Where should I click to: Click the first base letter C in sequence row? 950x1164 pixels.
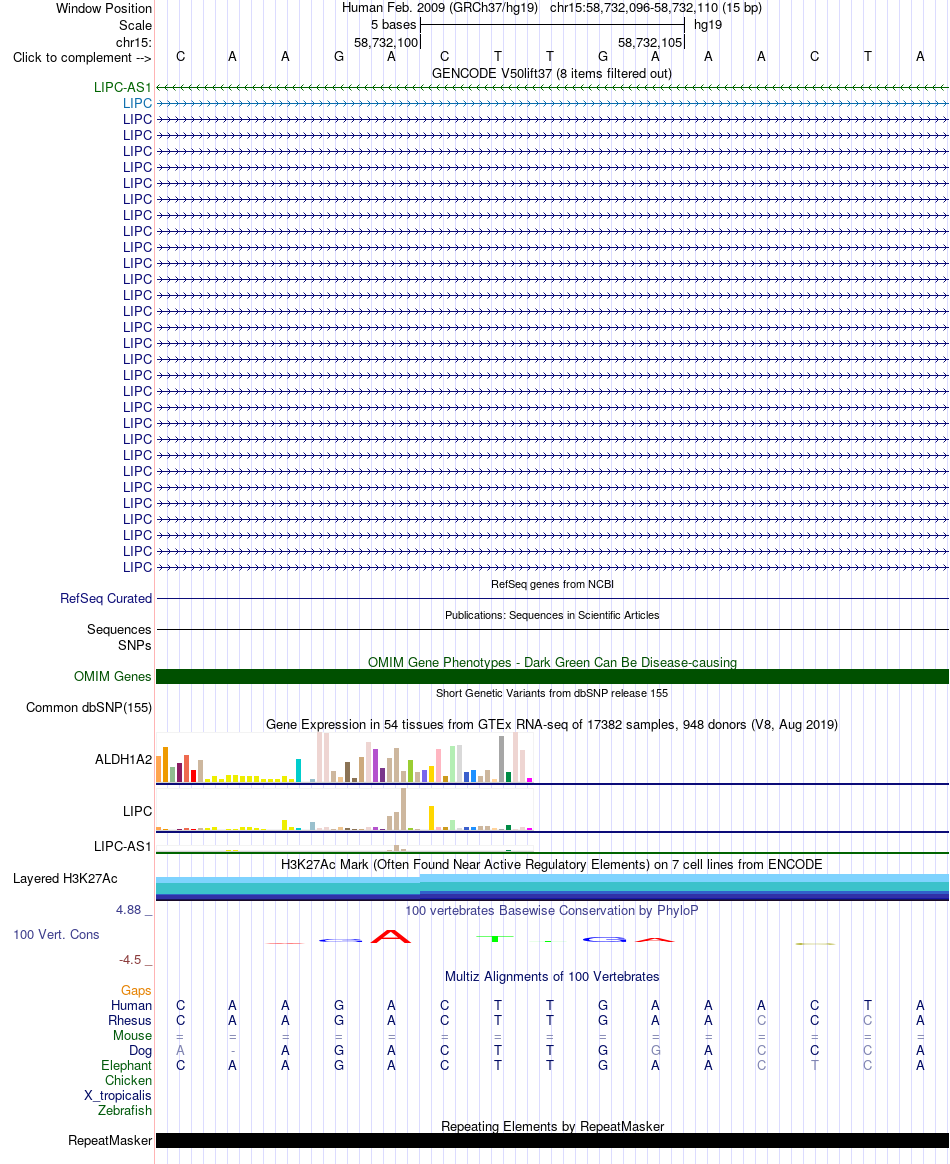(180, 56)
